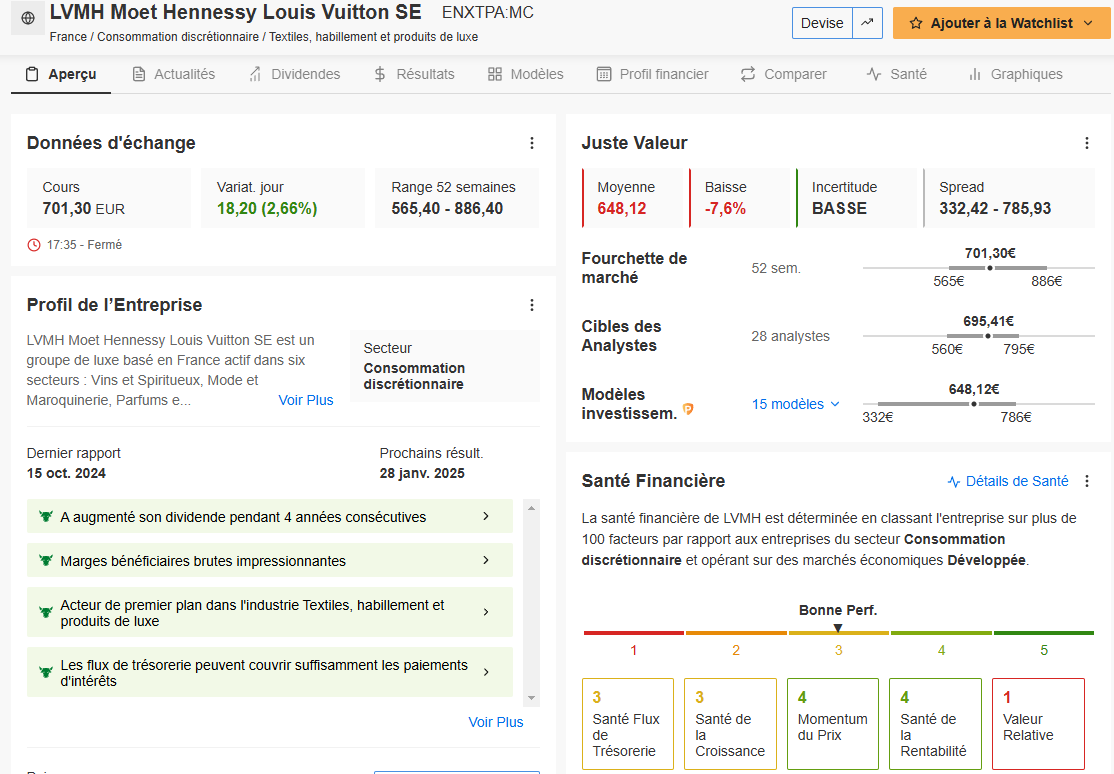This screenshot has height=774, width=1114.
Task: Click Prochains résult. date 28 janv. 2025
Action: 422,473
